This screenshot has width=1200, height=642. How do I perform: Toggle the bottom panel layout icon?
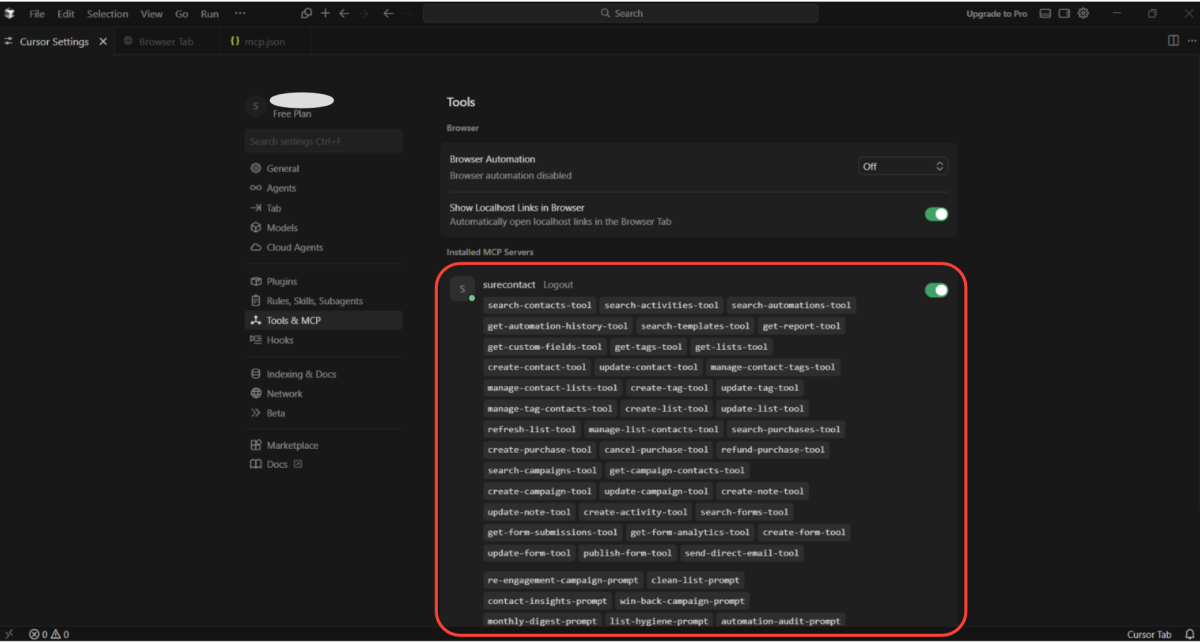pyautogui.click(x=1045, y=14)
